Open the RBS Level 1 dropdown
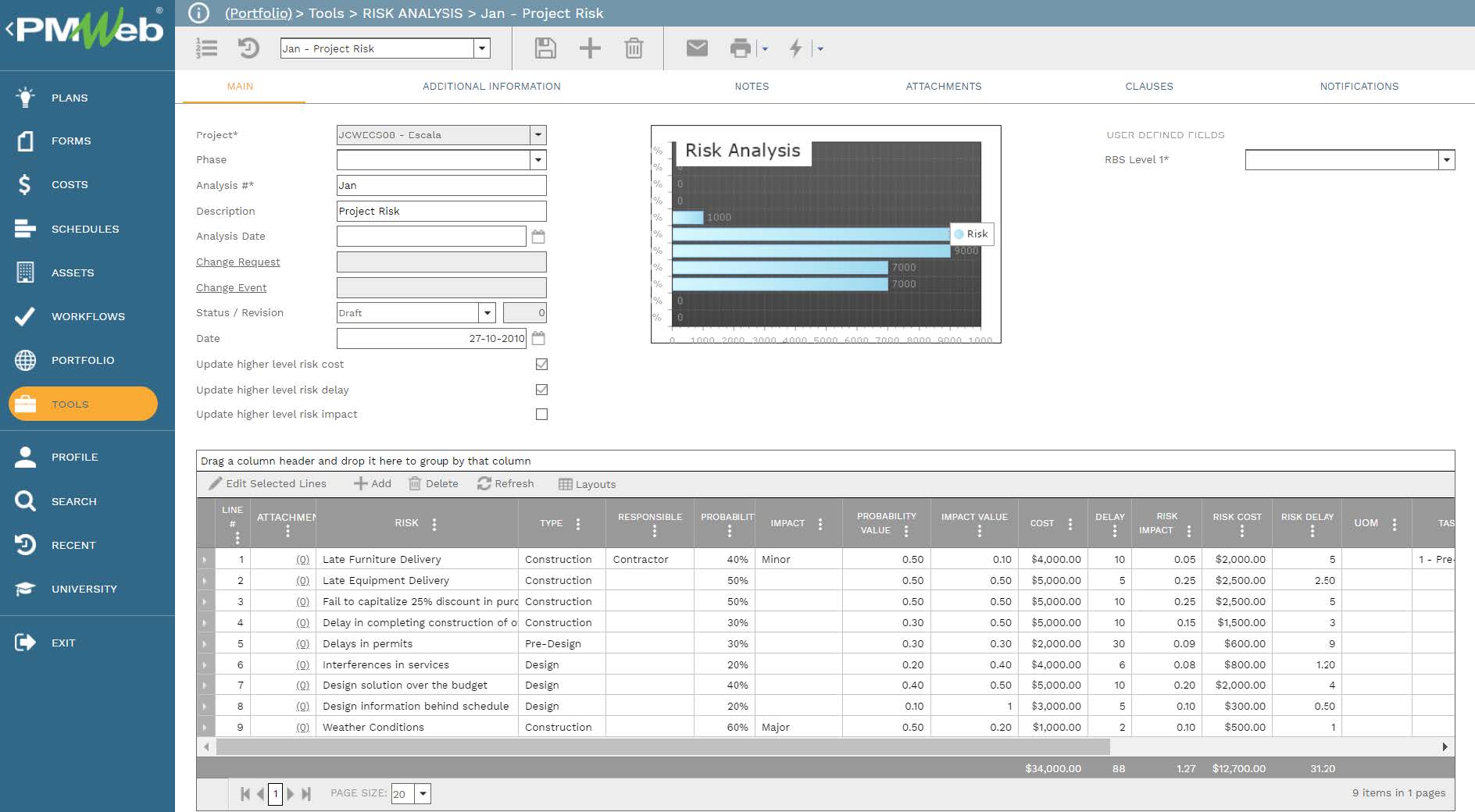The image size is (1475, 812). (x=1447, y=160)
